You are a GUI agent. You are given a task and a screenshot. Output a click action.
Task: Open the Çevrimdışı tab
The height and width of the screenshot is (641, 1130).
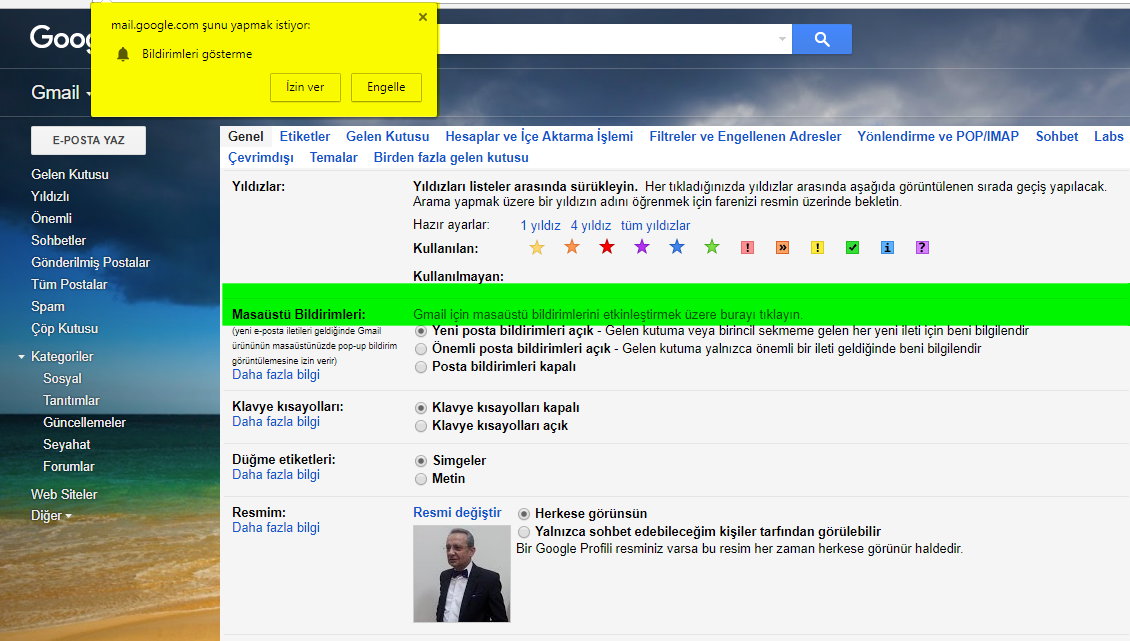(261, 157)
